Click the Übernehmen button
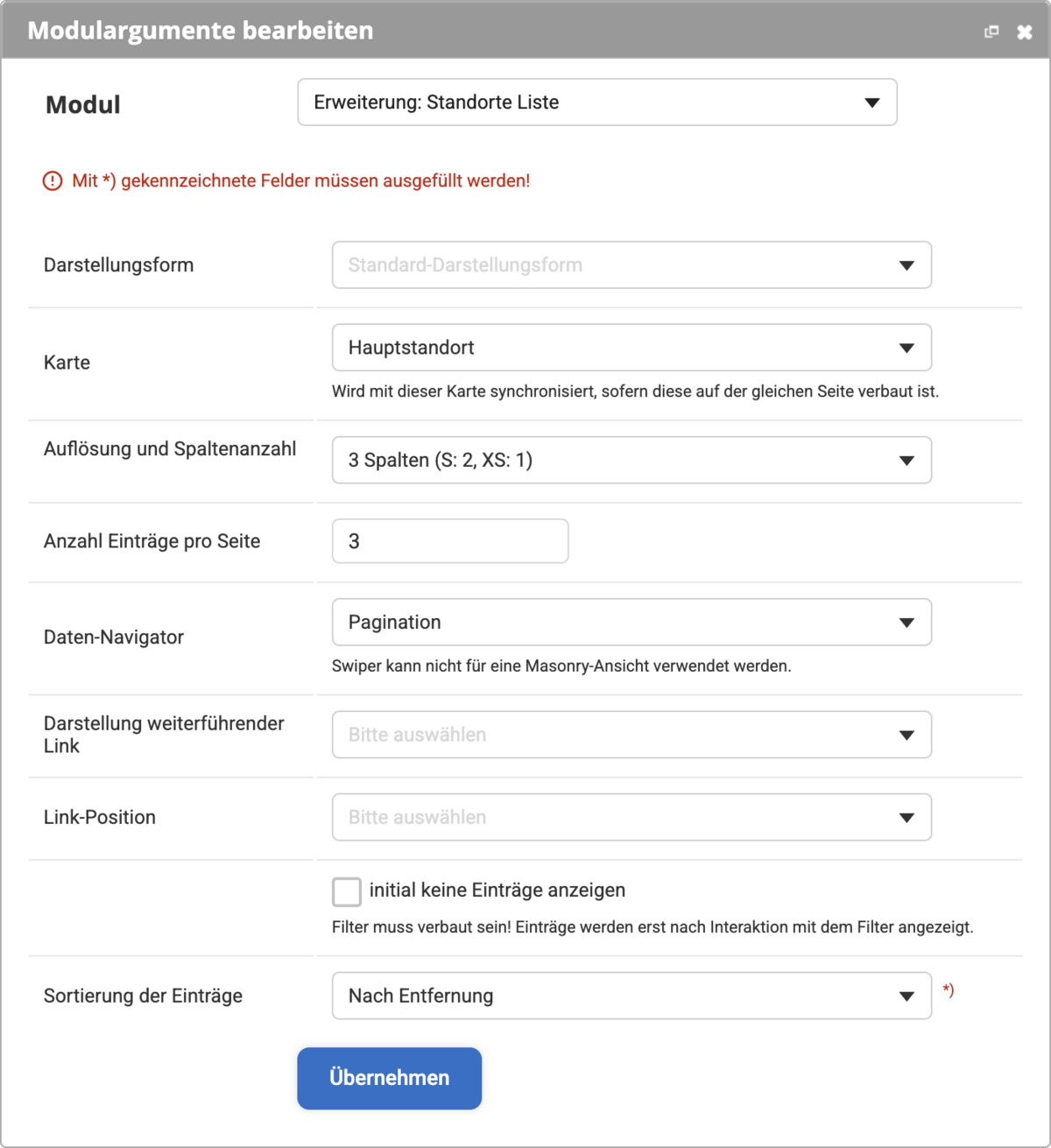 [390, 1078]
